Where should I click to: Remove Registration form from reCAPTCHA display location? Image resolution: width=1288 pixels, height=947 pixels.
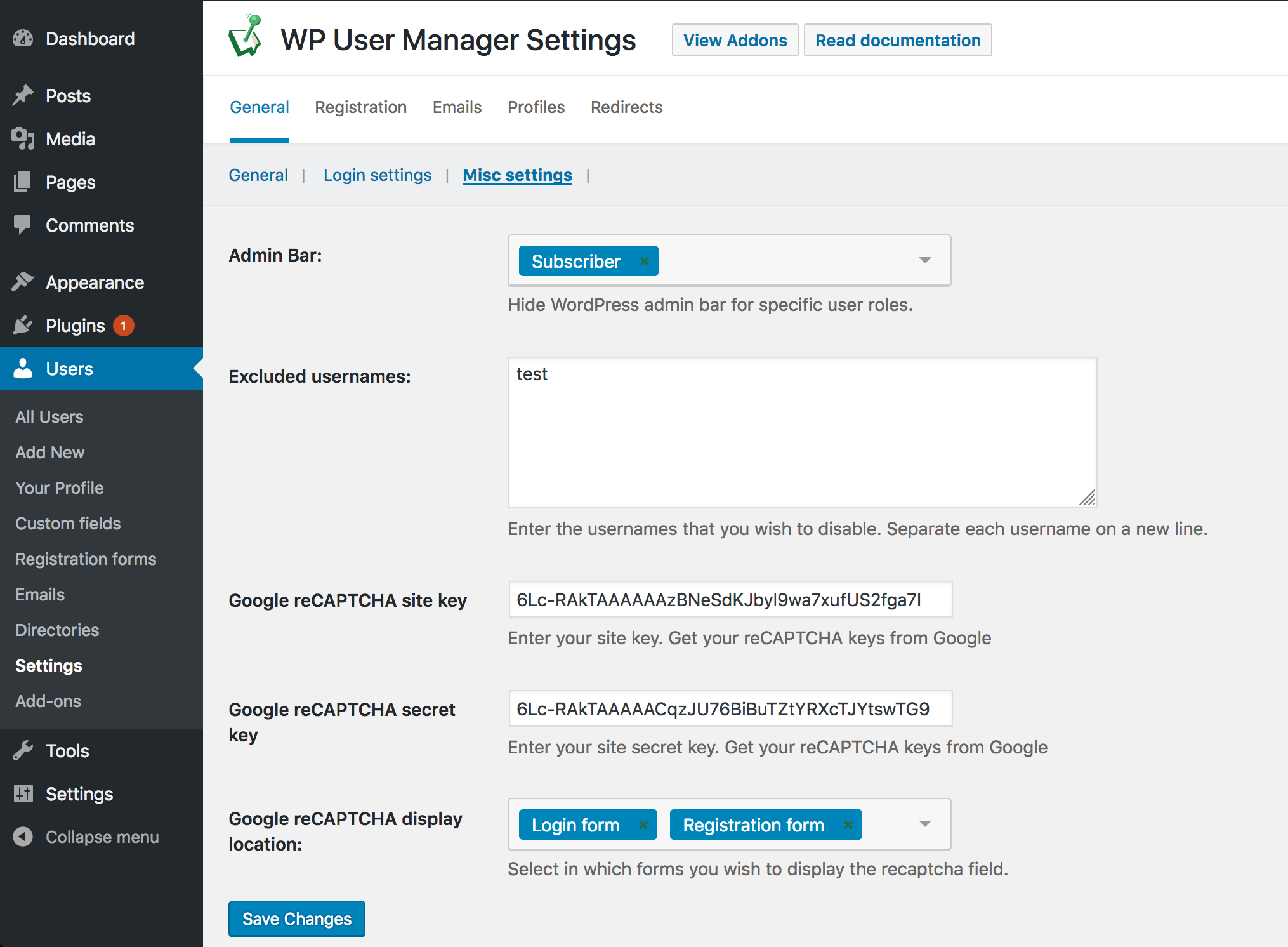[x=848, y=824]
